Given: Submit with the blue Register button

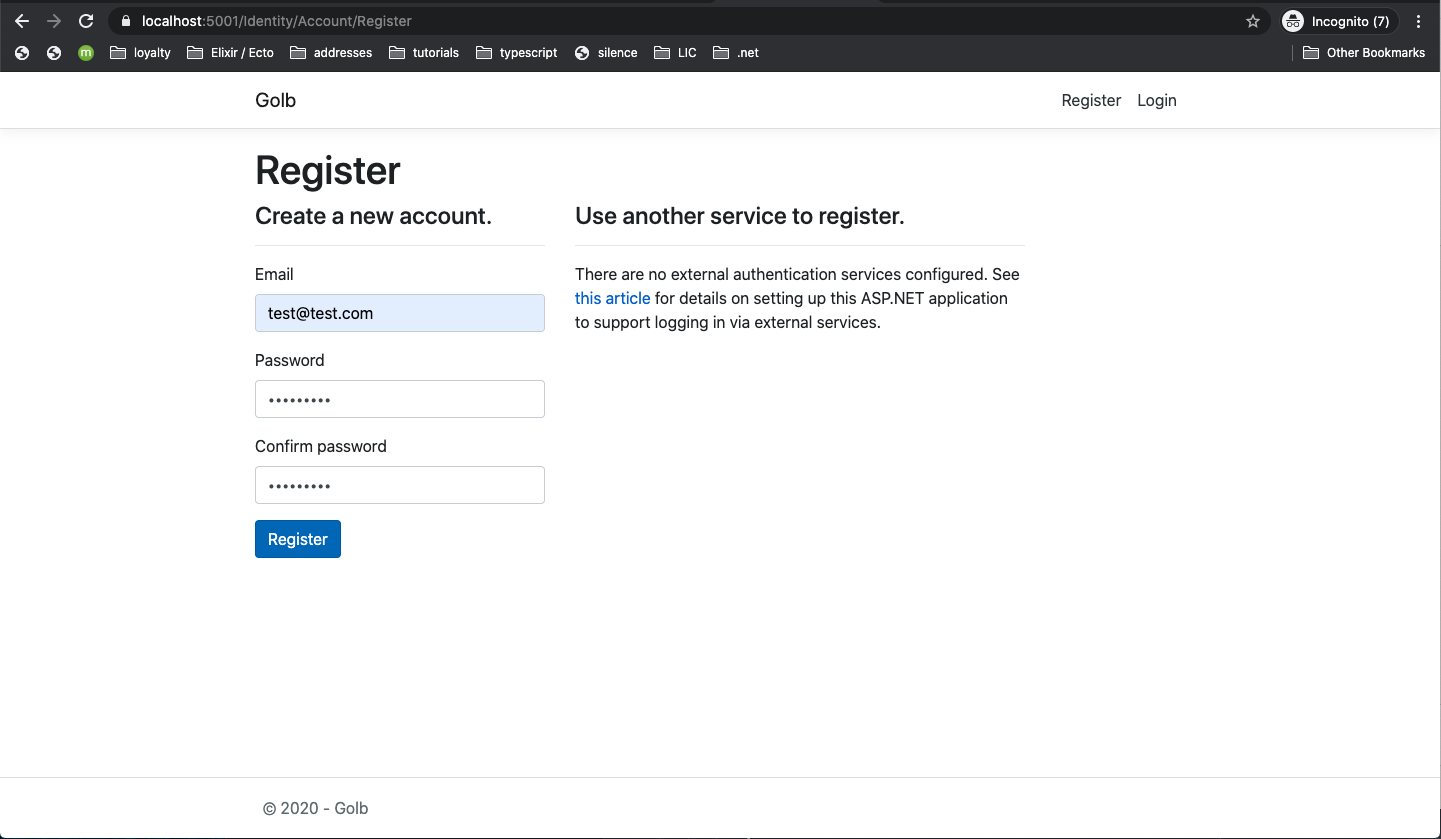Looking at the screenshot, I should pos(298,539).
